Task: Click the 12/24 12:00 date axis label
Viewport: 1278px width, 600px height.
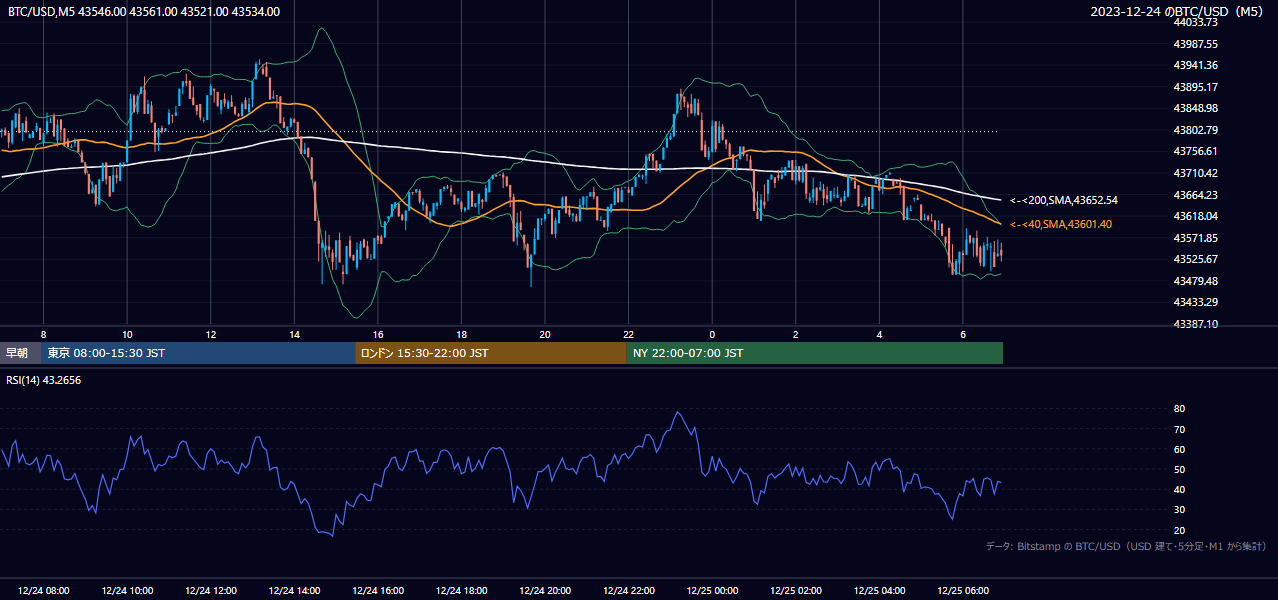Action: pyautogui.click(x=210, y=591)
